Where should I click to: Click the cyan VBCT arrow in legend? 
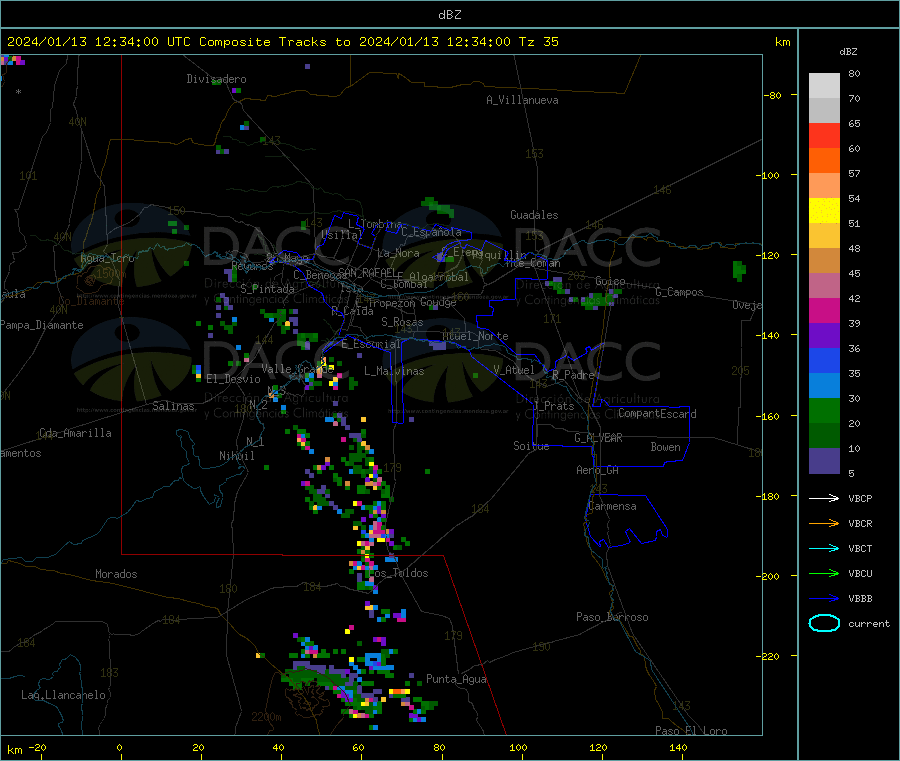[x=824, y=548]
